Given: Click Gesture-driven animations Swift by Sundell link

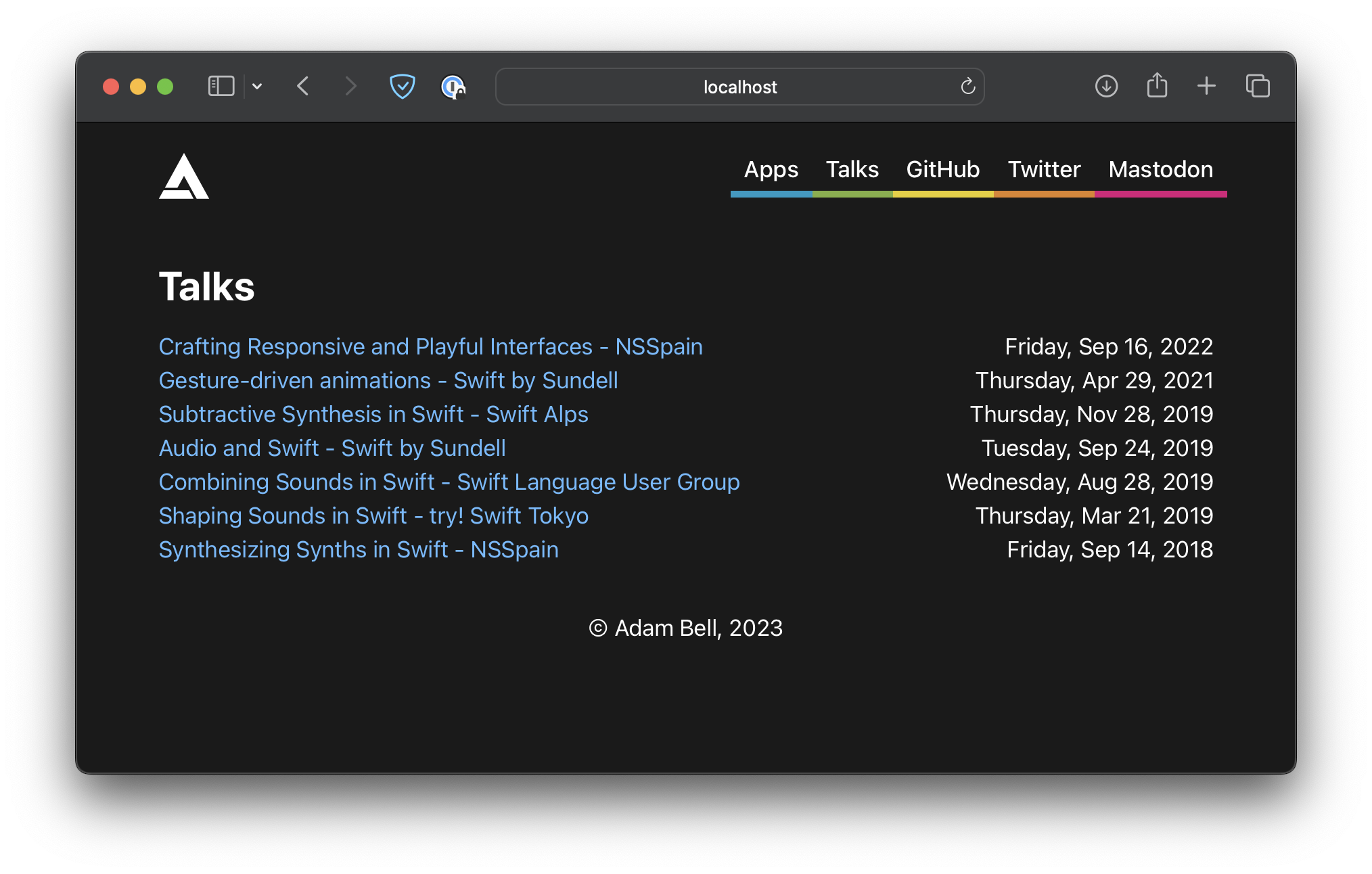Looking at the screenshot, I should coord(389,380).
